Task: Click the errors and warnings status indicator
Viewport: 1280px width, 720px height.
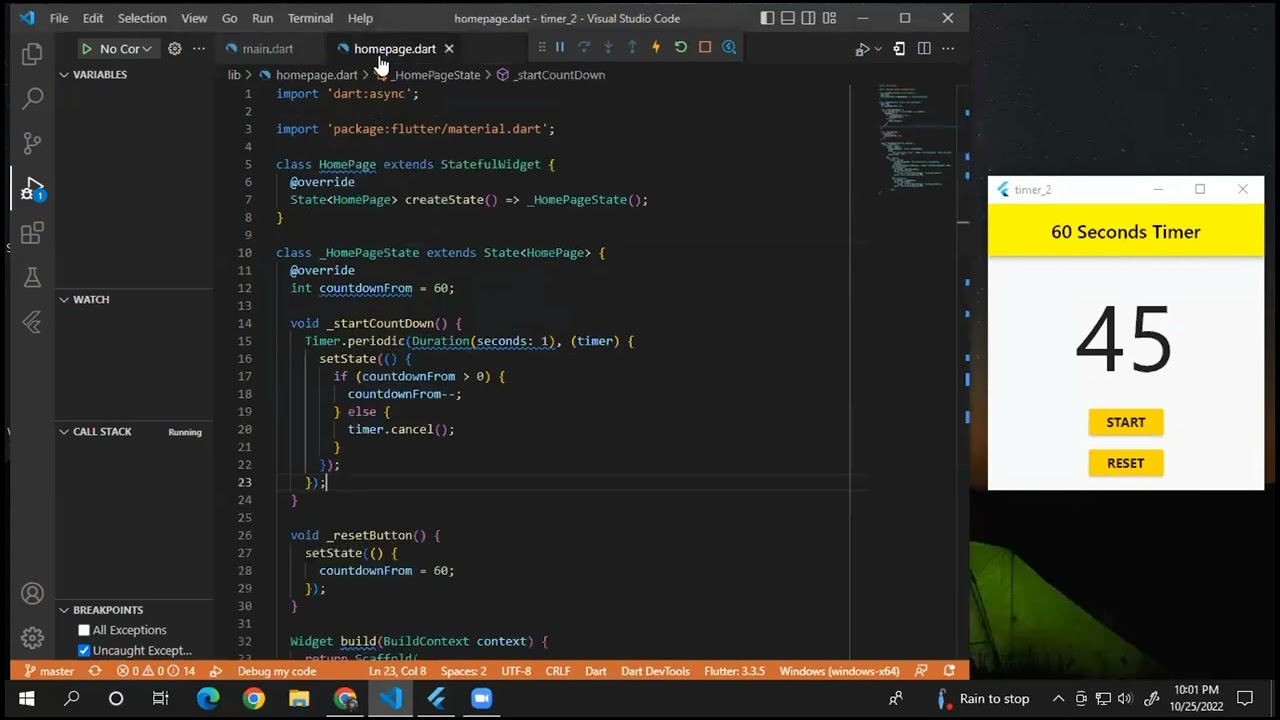Action: pos(156,671)
